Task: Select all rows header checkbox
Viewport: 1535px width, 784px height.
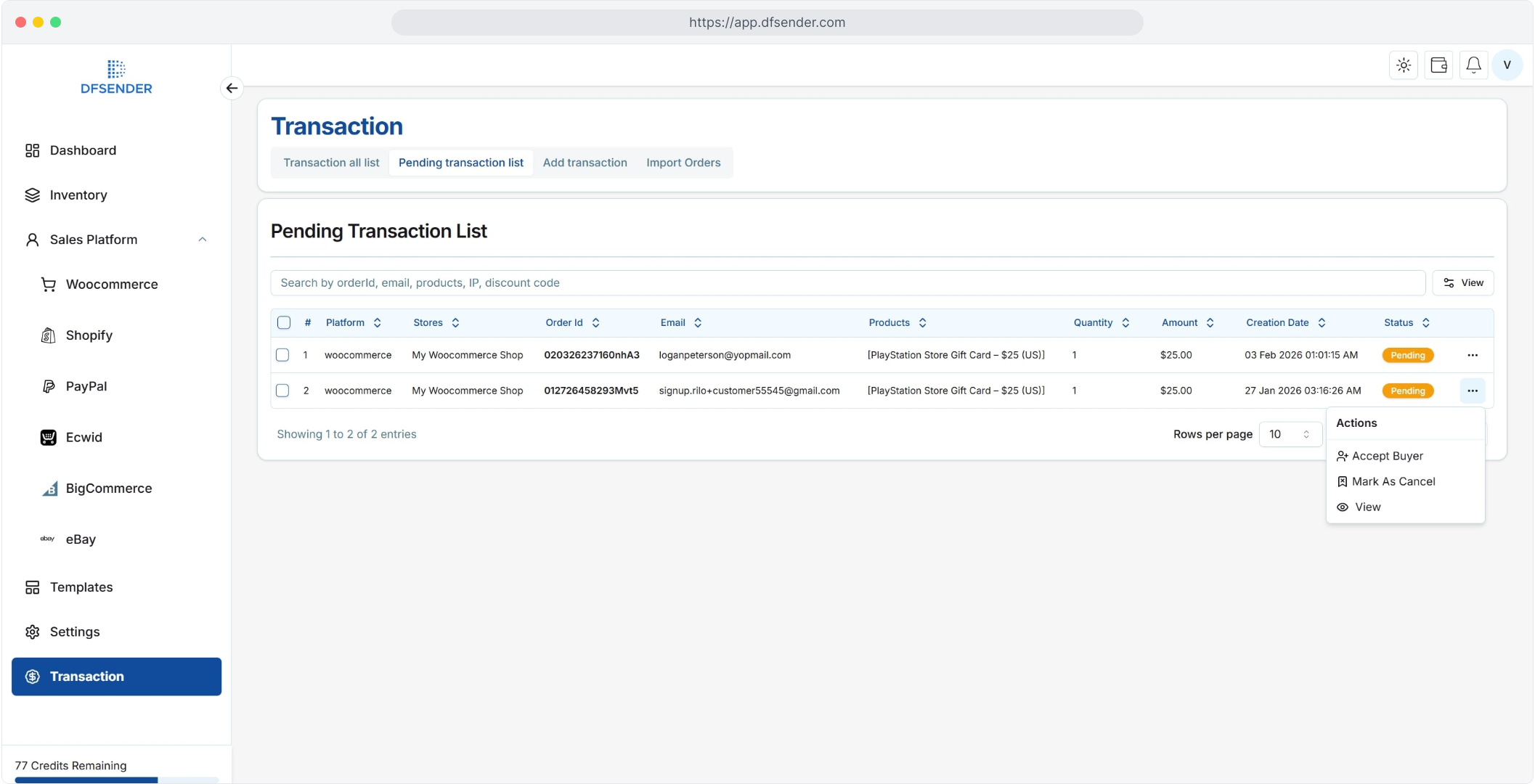Action: pos(284,323)
